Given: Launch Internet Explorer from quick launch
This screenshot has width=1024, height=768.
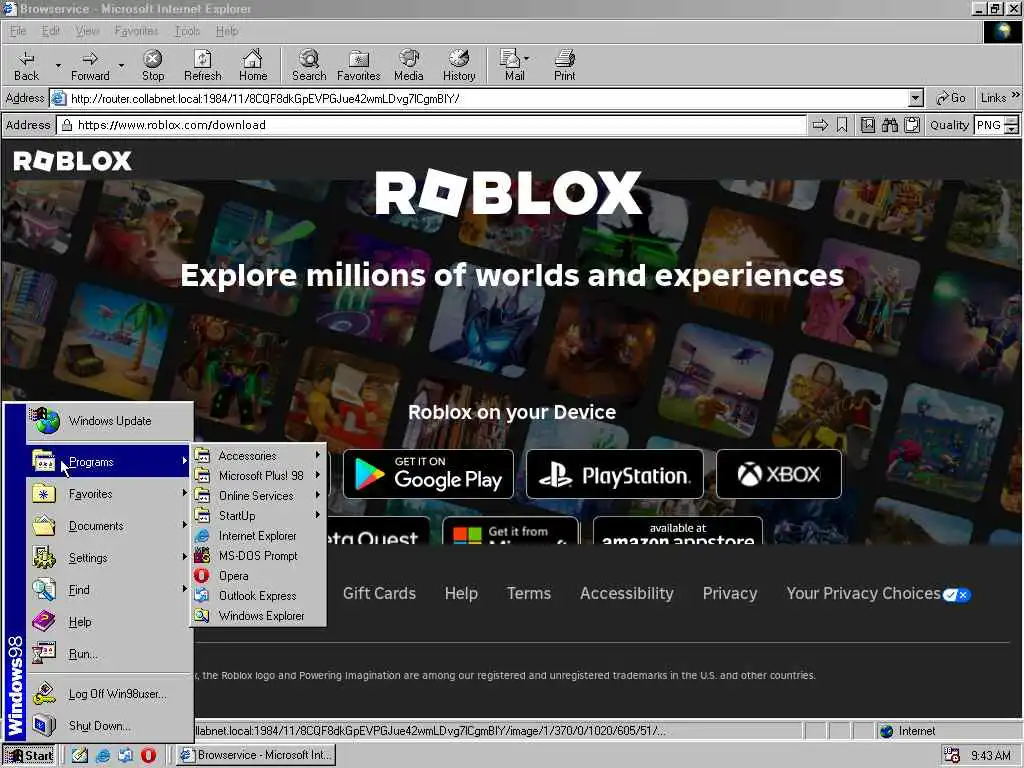Looking at the screenshot, I should (103, 755).
